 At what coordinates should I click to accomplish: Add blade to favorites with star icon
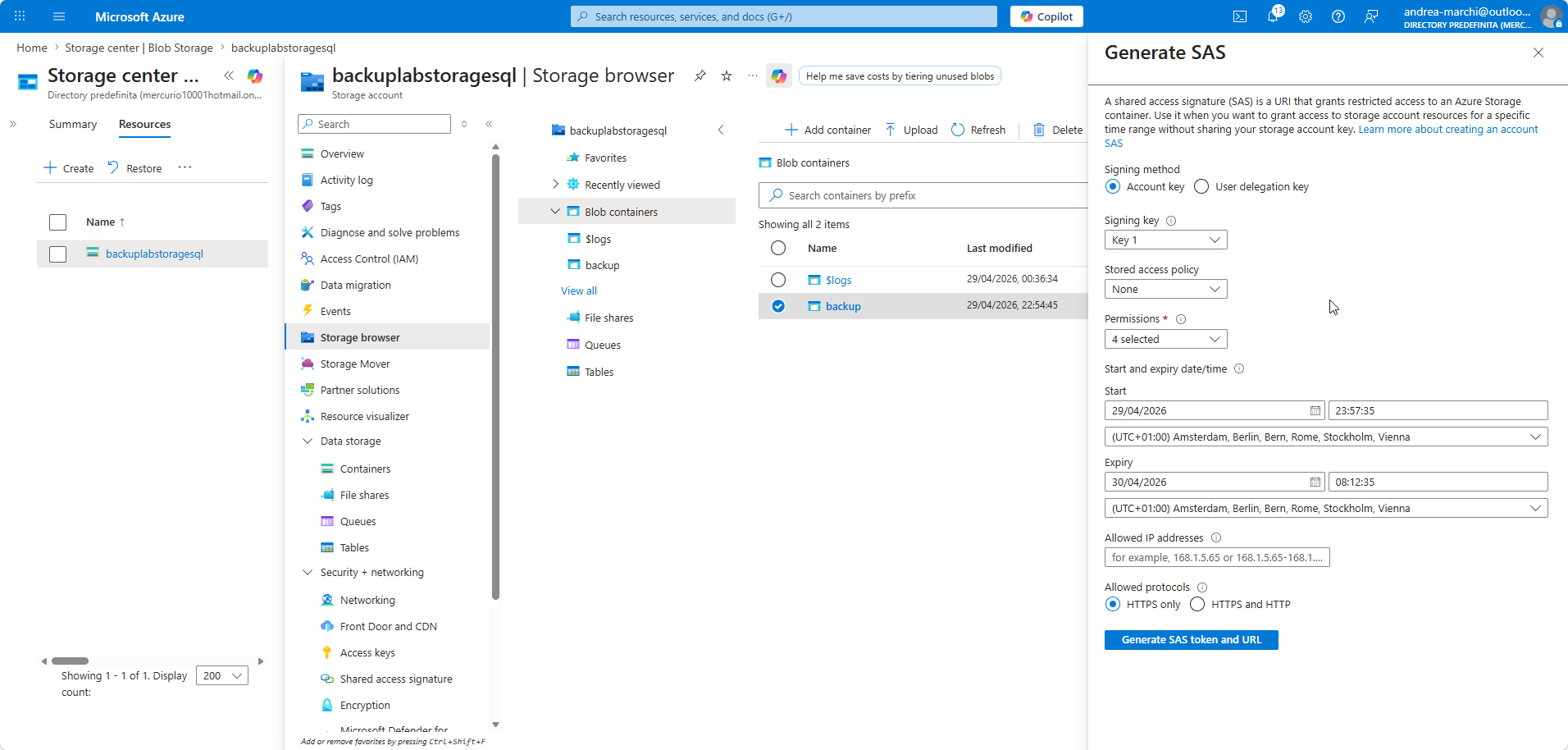(727, 76)
